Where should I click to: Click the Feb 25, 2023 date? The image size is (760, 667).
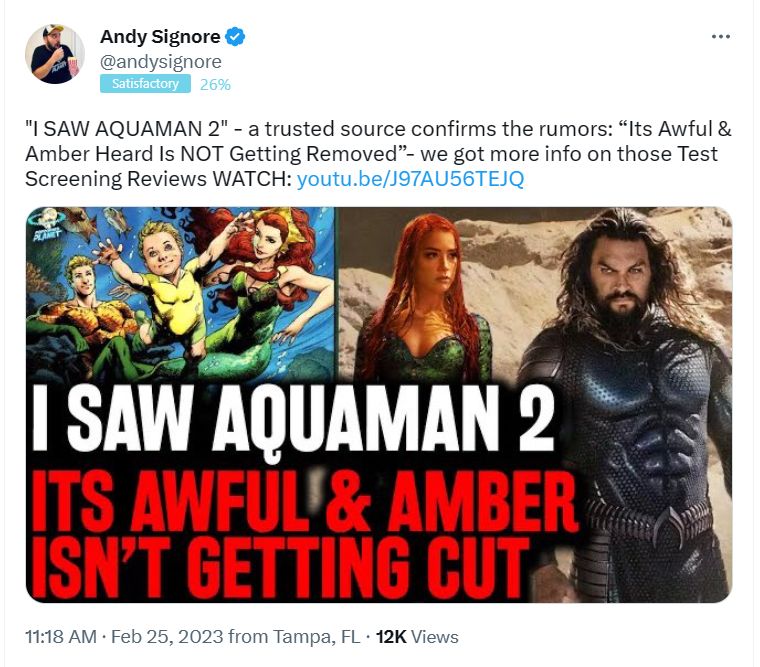coord(167,636)
